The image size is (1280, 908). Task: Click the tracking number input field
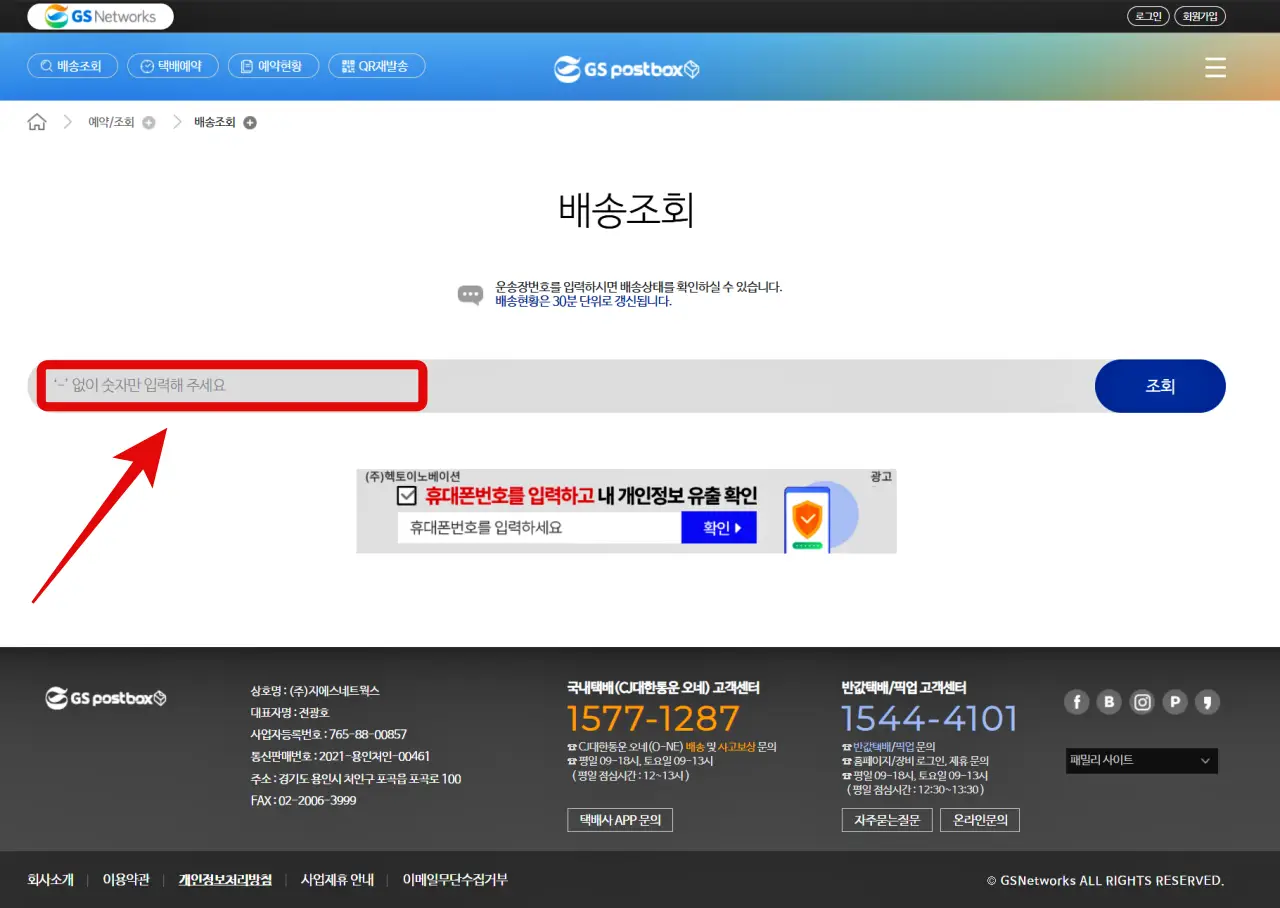click(232, 386)
